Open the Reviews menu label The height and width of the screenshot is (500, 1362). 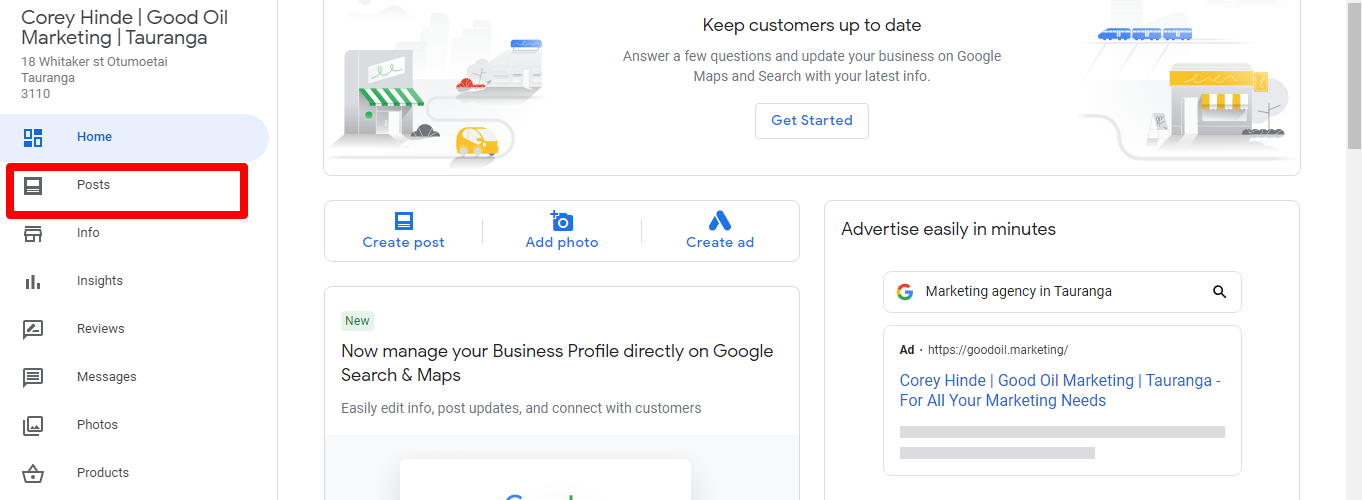pyautogui.click(x=101, y=329)
